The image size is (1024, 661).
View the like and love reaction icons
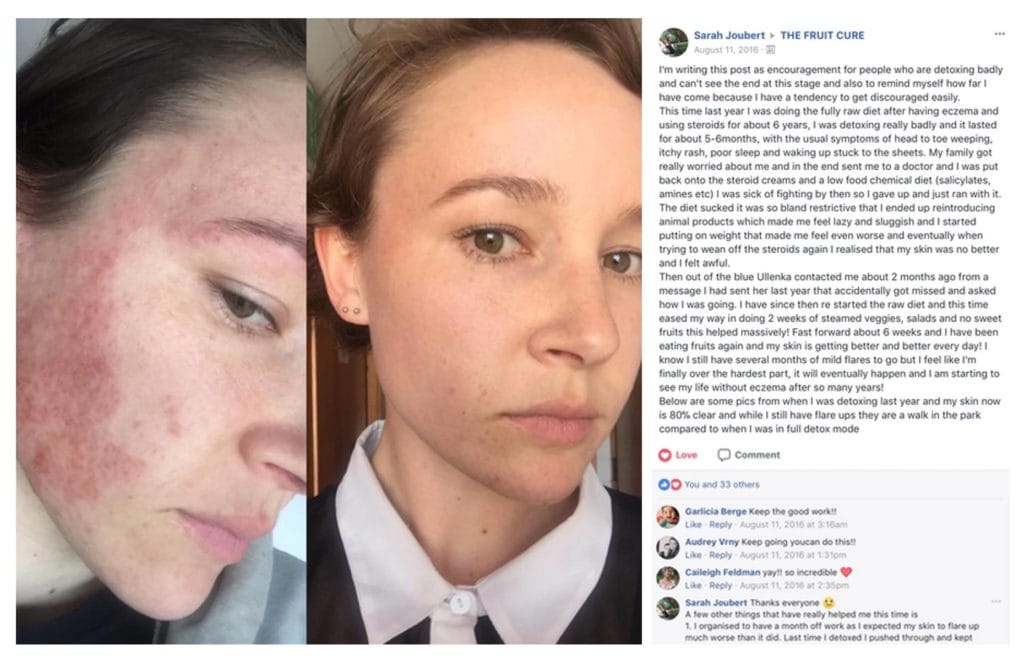coord(670,484)
